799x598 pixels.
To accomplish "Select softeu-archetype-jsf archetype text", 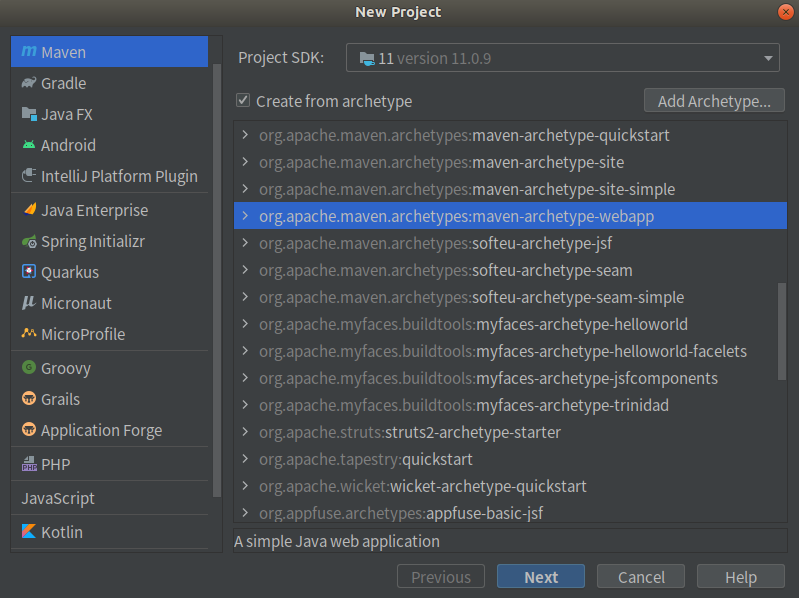I will pyautogui.click(x=435, y=243).
